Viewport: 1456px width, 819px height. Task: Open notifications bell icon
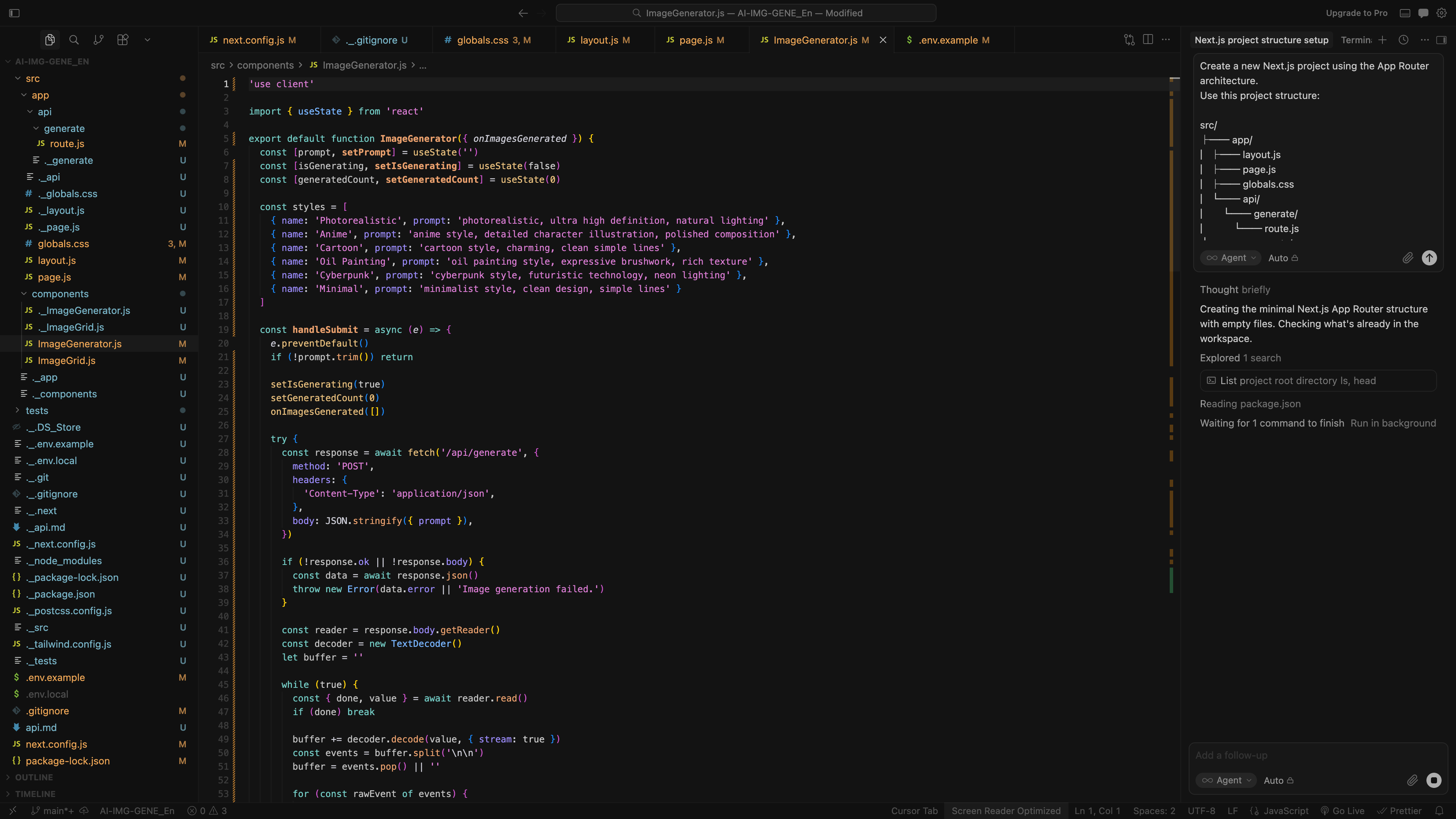[1439, 811]
